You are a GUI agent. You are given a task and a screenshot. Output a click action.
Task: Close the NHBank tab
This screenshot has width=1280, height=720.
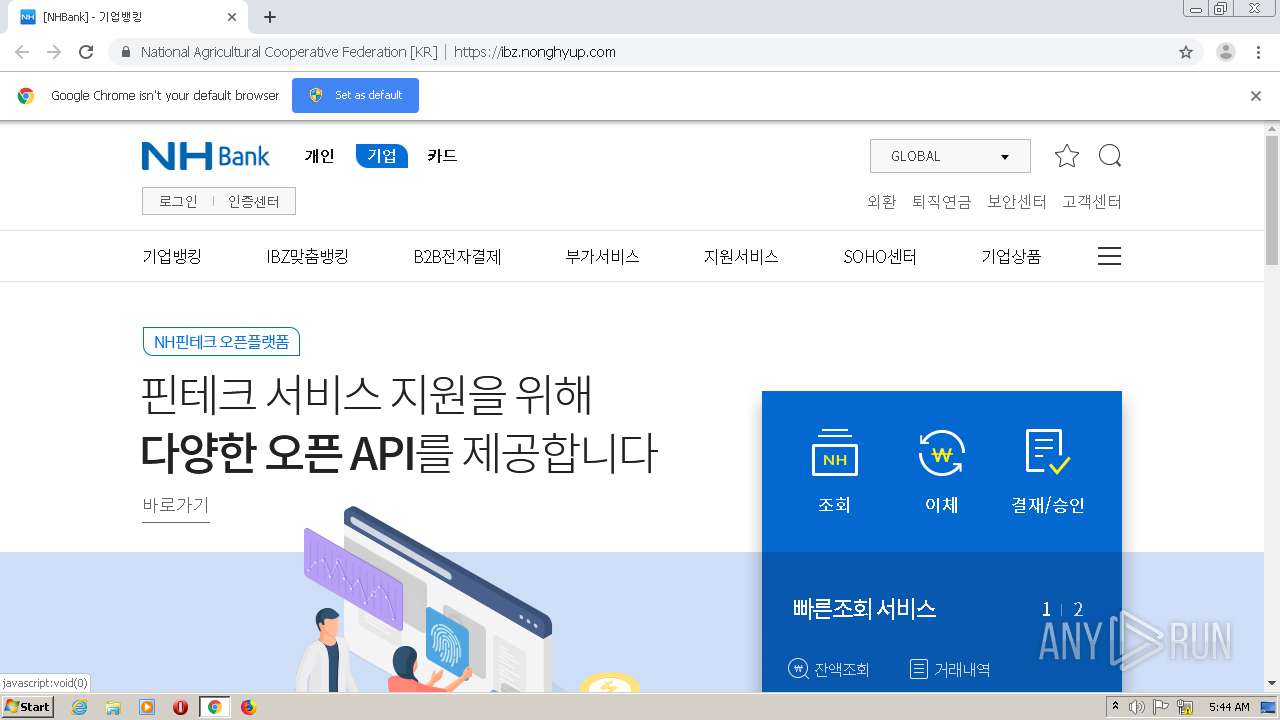(232, 17)
